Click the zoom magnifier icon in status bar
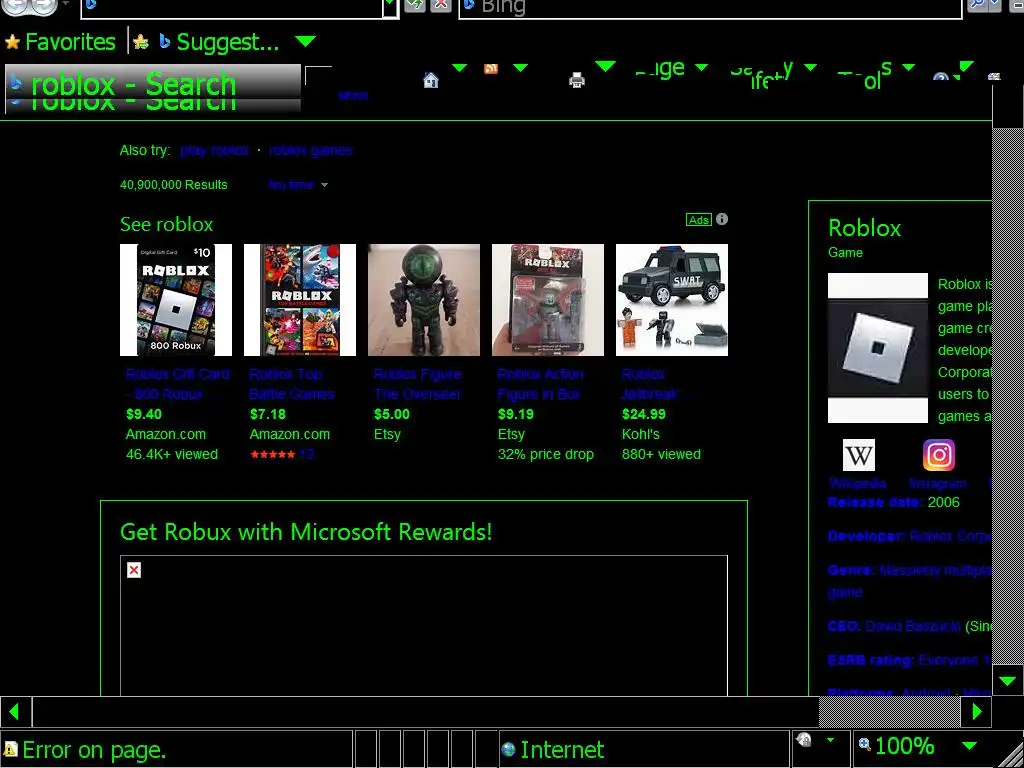1024x768 pixels. click(865, 744)
